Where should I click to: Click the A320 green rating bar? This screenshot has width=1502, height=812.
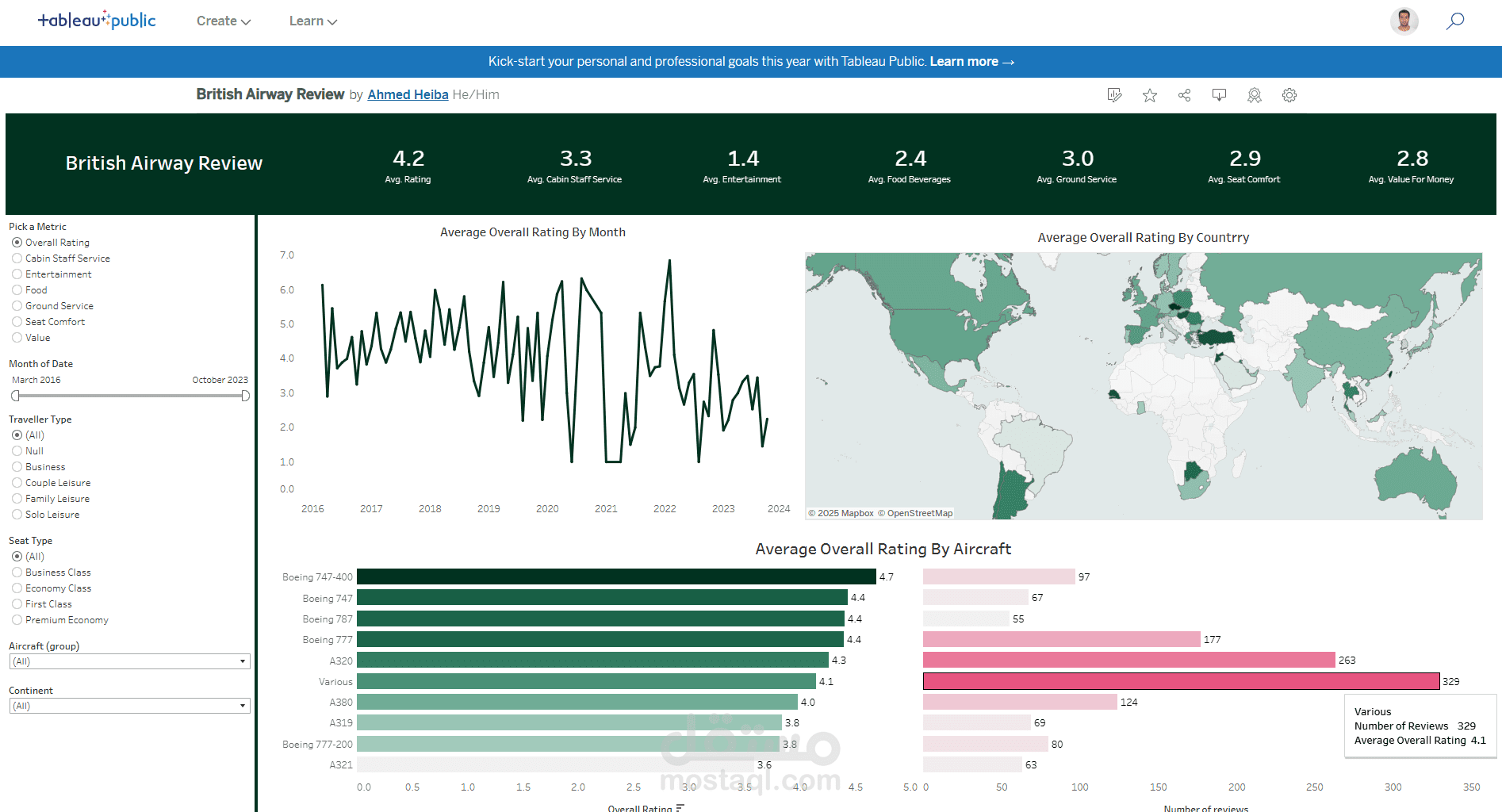592,660
